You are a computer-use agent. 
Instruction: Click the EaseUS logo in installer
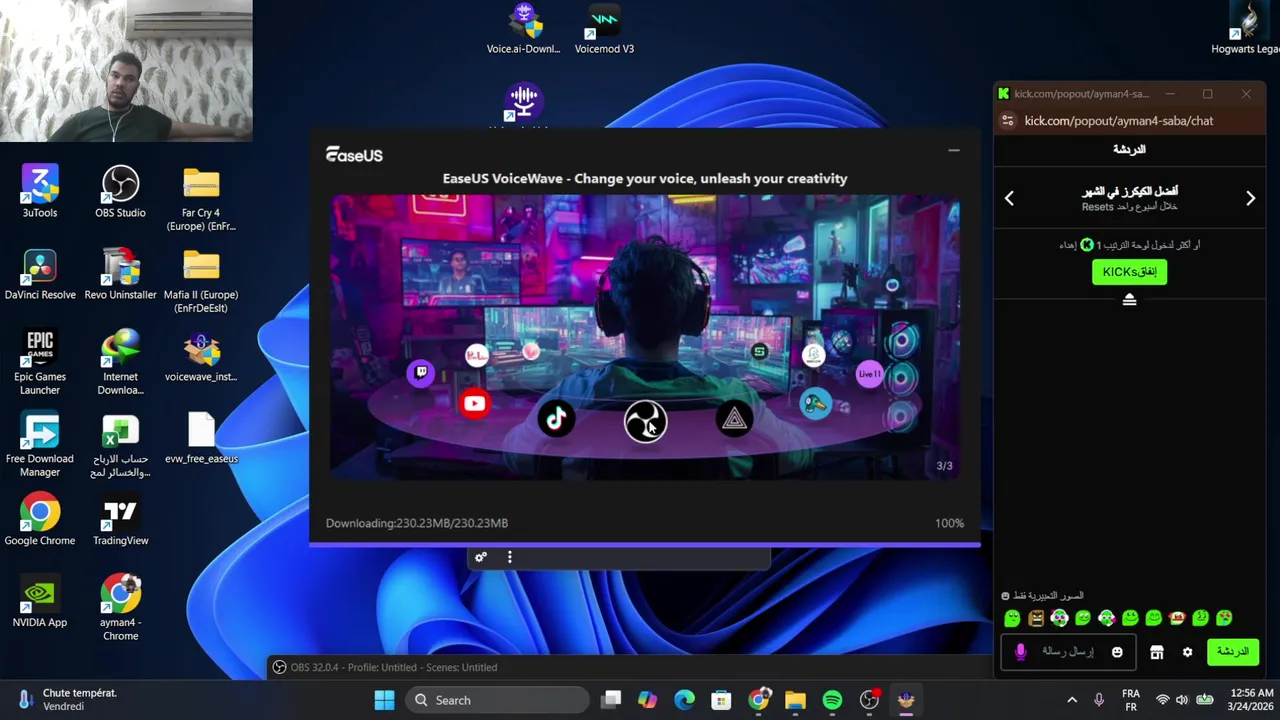pos(354,155)
